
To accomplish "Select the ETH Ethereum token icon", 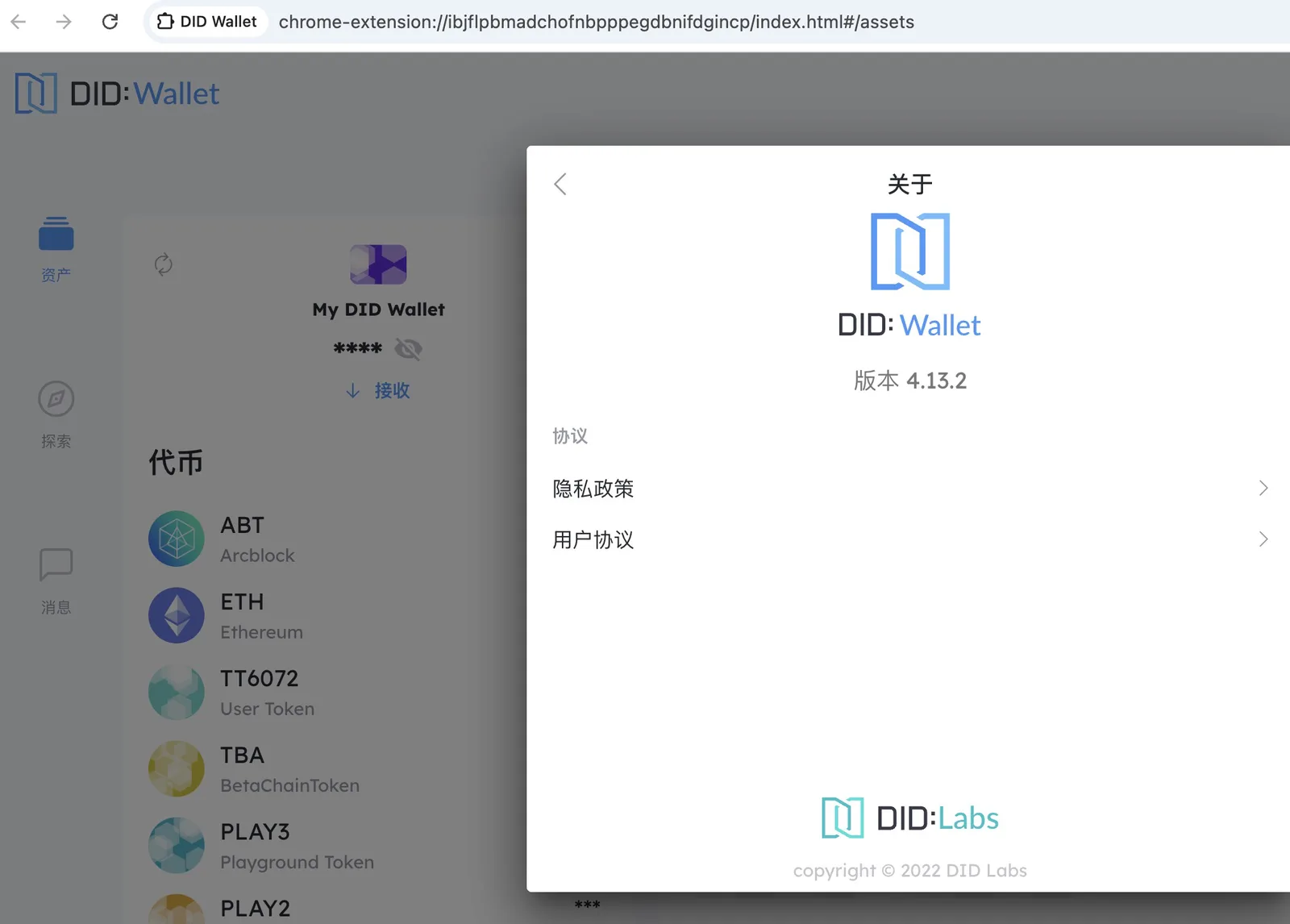I will pyautogui.click(x=177, y=615).
